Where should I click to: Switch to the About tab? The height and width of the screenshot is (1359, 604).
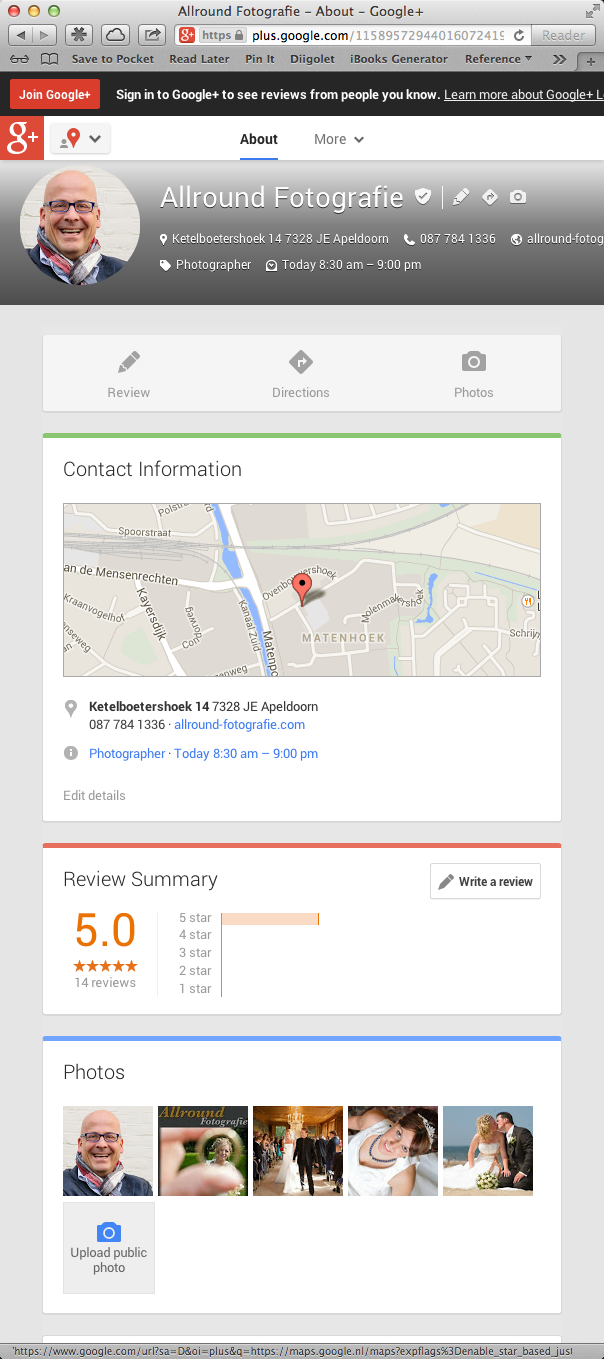tap(258, 139)
